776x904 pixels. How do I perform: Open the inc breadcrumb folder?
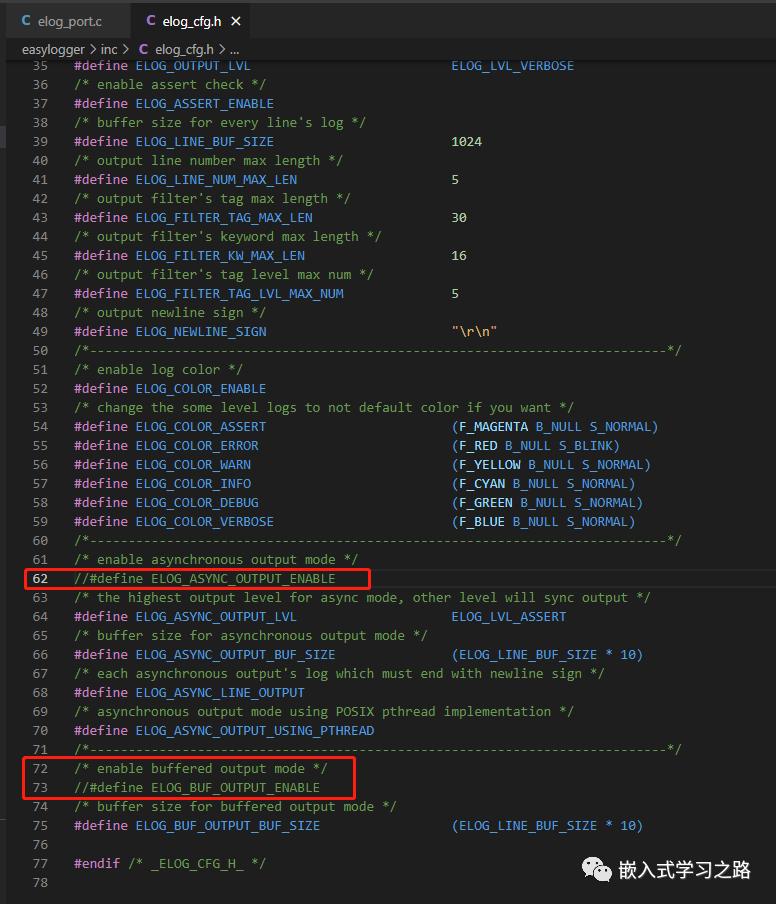pyautogui.click(x=109, y=50)
